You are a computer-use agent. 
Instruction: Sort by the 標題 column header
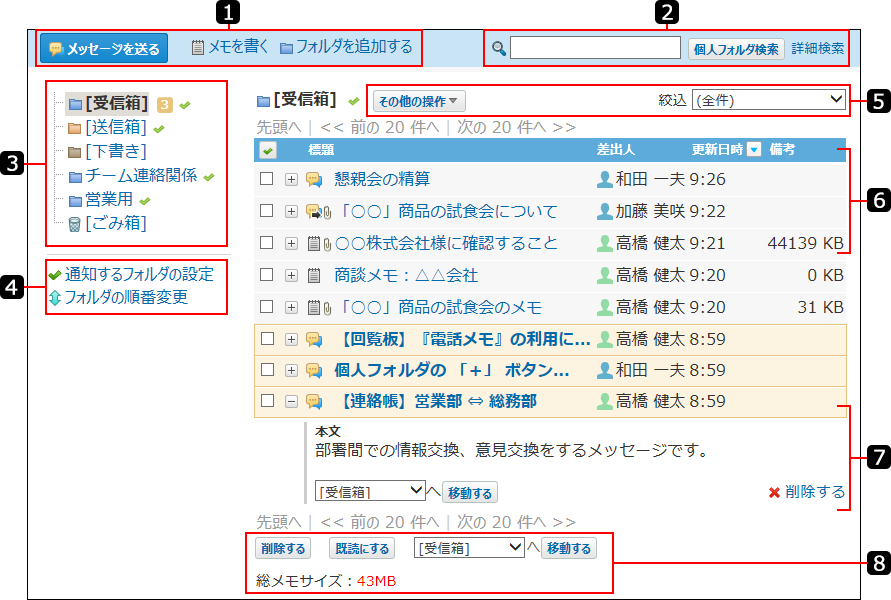click(x=321, y=150)
